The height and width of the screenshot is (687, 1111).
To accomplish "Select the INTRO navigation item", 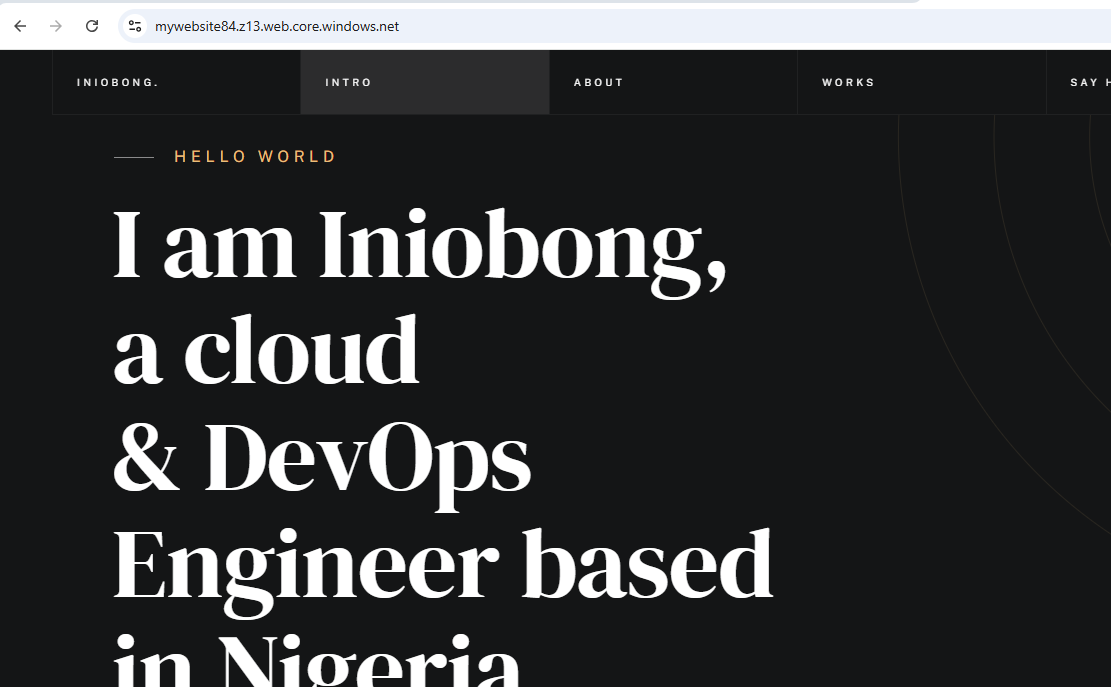I will point(425,82).
